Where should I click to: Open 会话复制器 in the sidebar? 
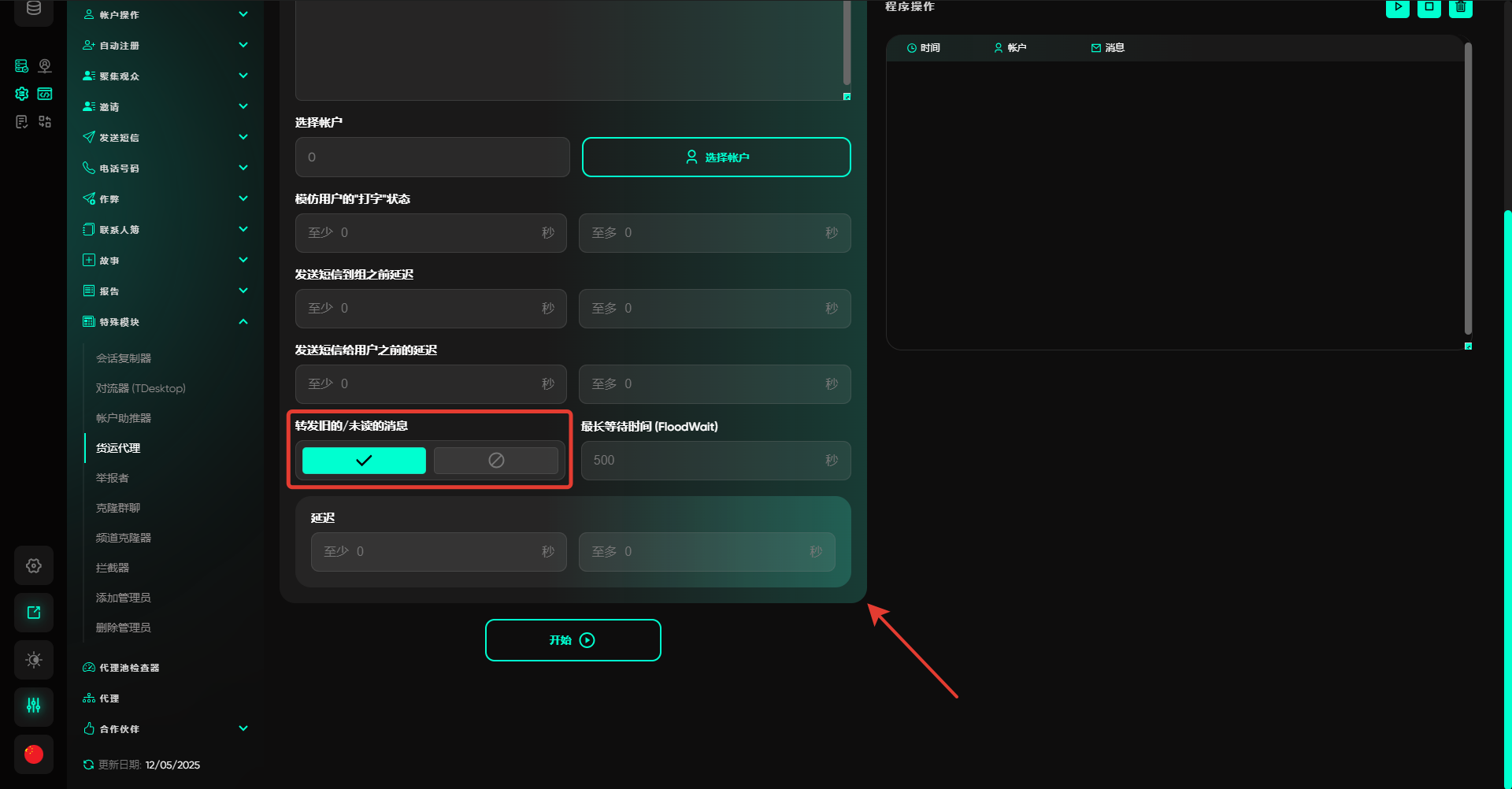(124, 358)
